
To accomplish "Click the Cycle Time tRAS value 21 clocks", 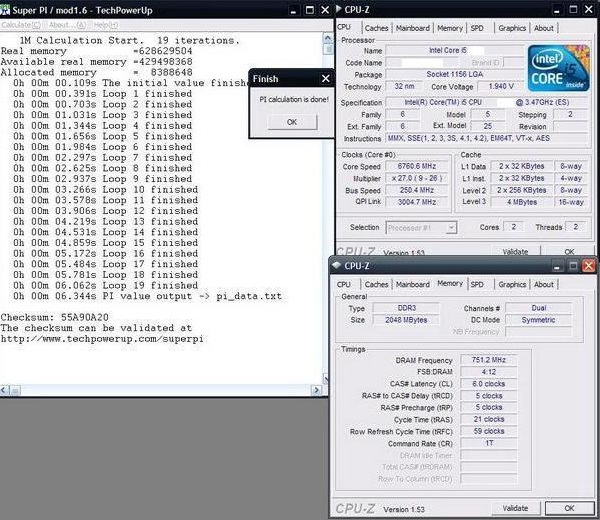I will point(489,419).
